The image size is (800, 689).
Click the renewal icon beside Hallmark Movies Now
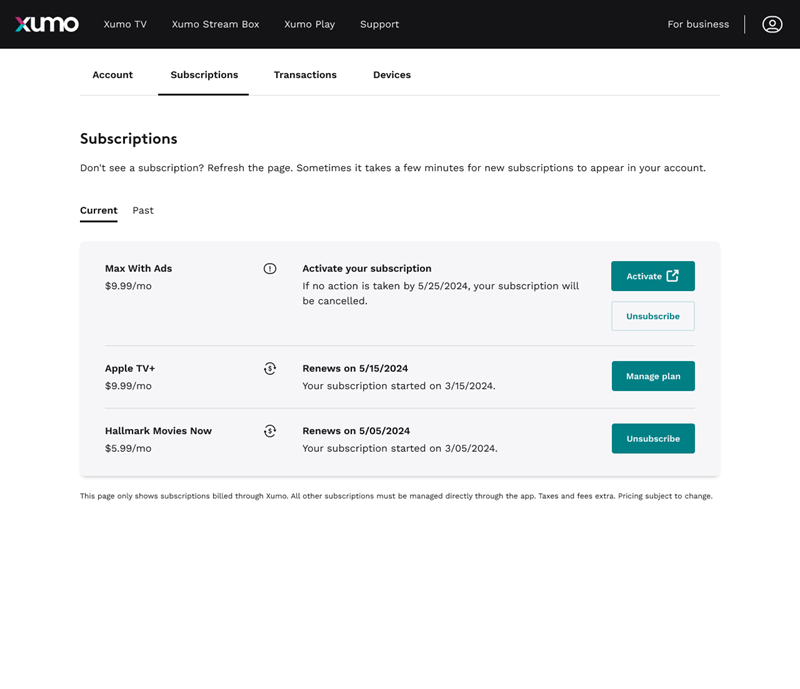[x=270, y=431]
